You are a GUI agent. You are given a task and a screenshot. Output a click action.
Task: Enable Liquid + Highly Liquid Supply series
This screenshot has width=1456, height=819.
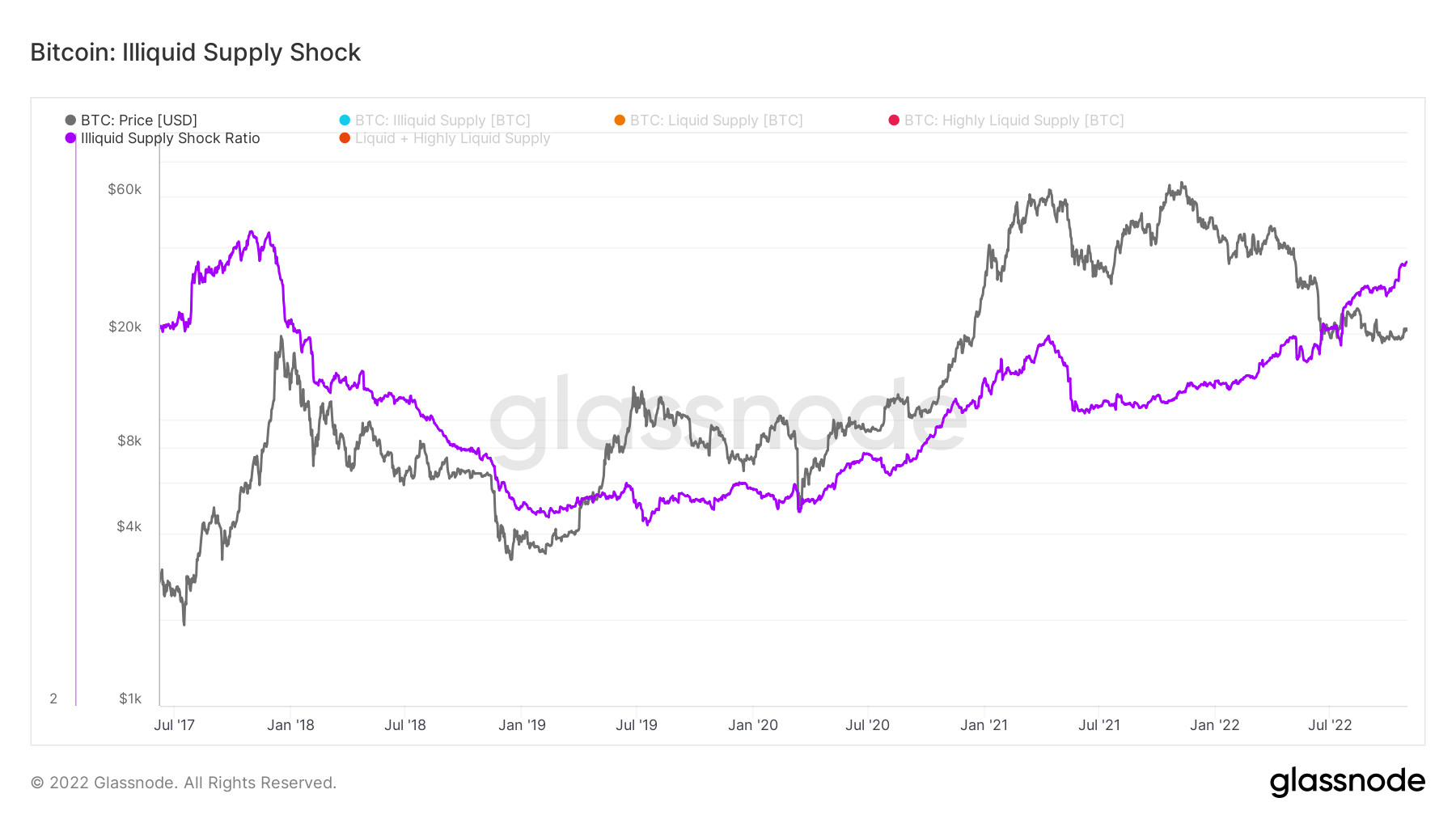(452, 138)
